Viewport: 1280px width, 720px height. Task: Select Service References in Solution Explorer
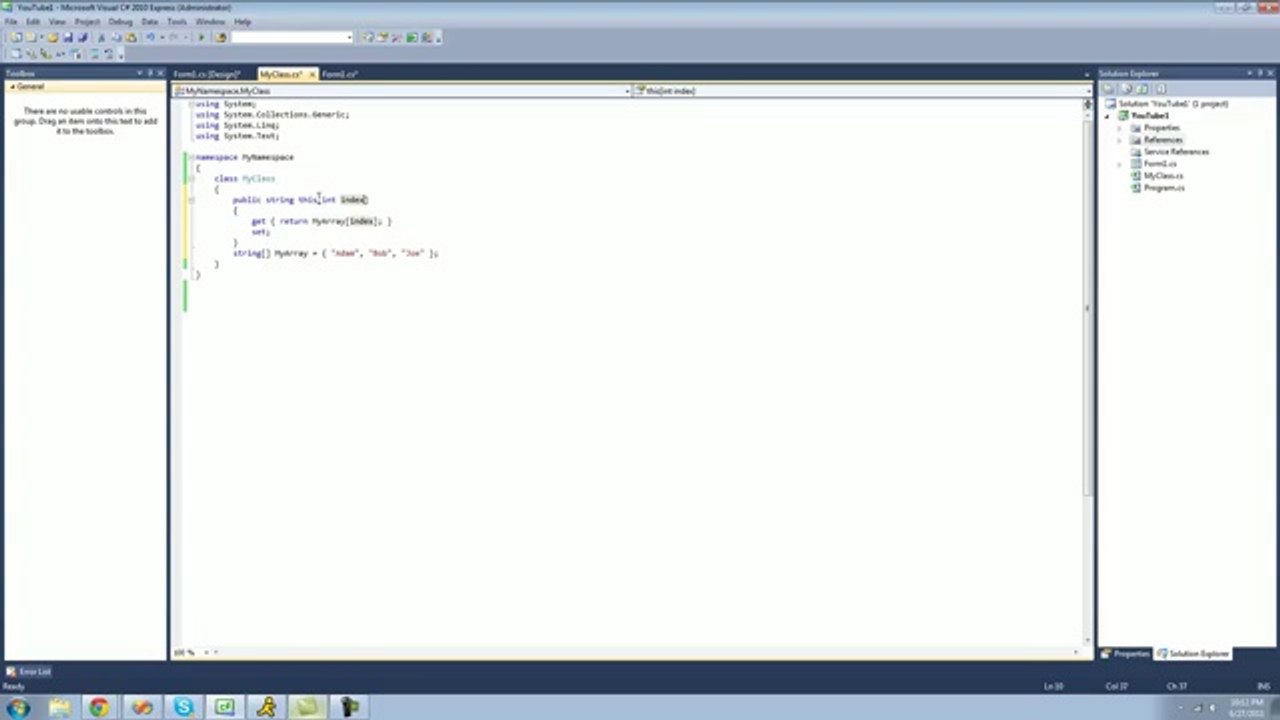click(1176, 152)
